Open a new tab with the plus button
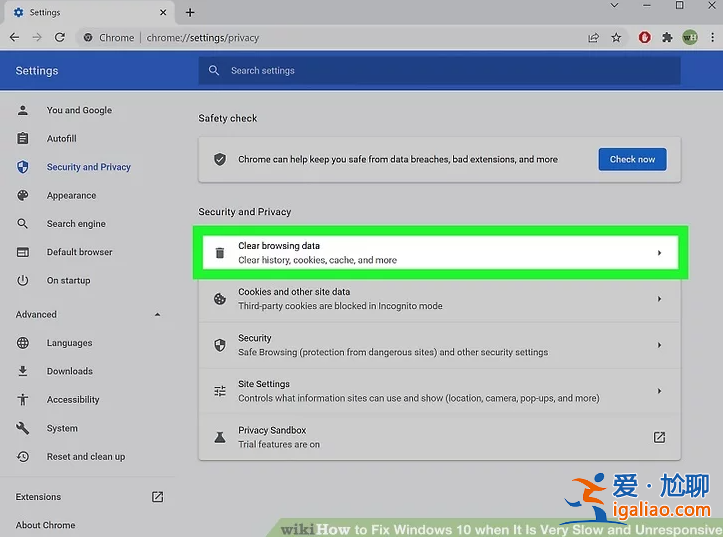Viewport: 723px width, 537px height. [190, 12]
